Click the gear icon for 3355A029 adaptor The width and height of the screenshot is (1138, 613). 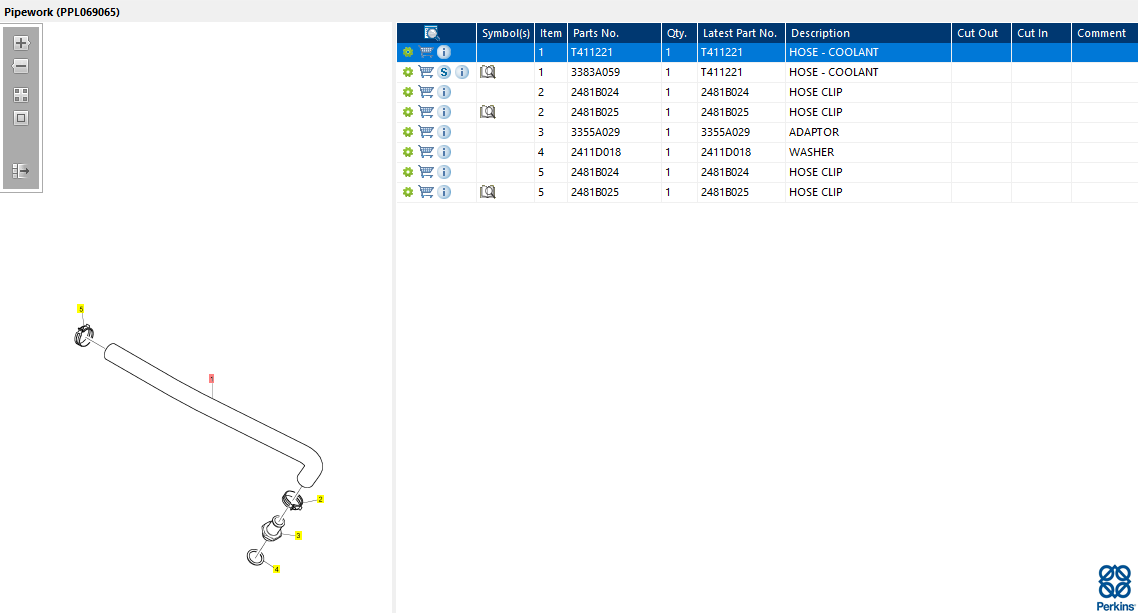408,132
